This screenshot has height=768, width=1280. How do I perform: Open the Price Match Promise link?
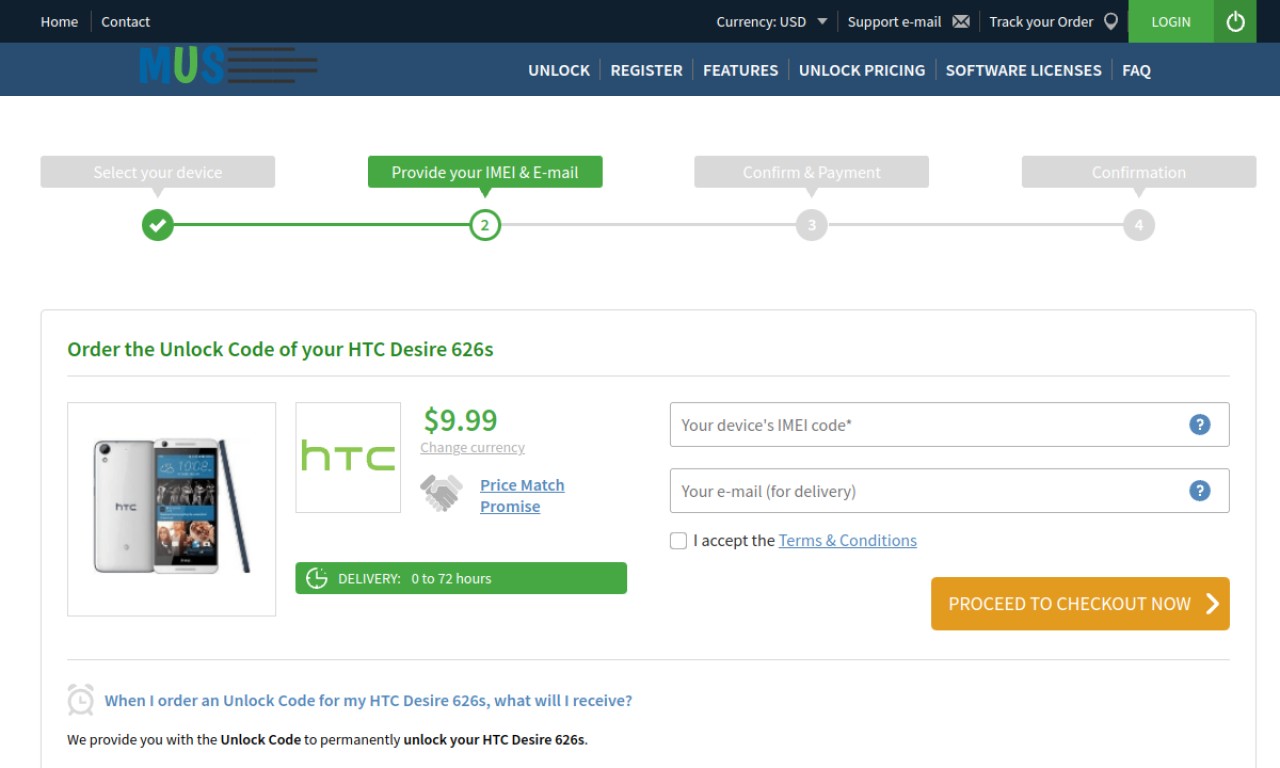point(522,495)
